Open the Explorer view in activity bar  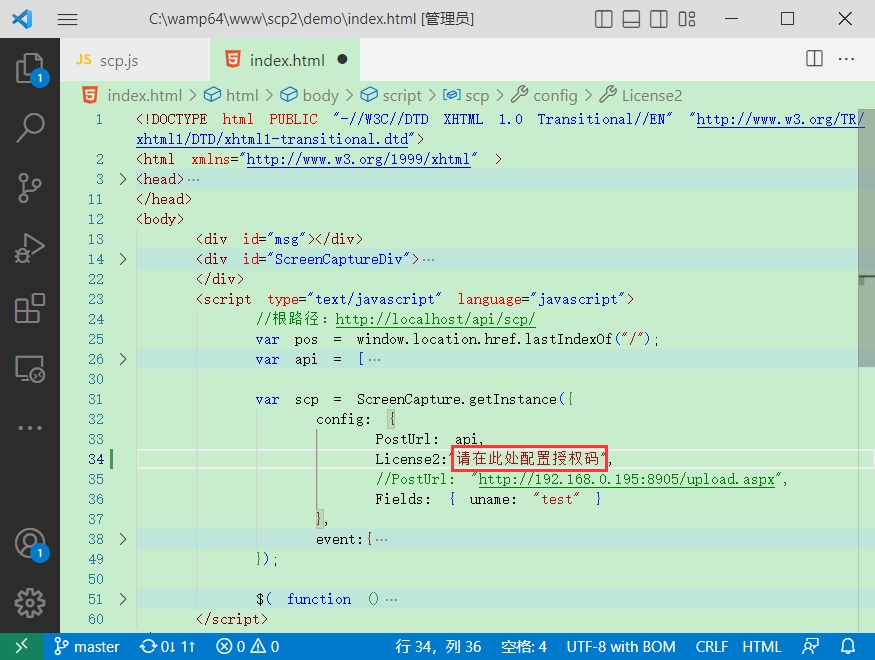(29, 68)
